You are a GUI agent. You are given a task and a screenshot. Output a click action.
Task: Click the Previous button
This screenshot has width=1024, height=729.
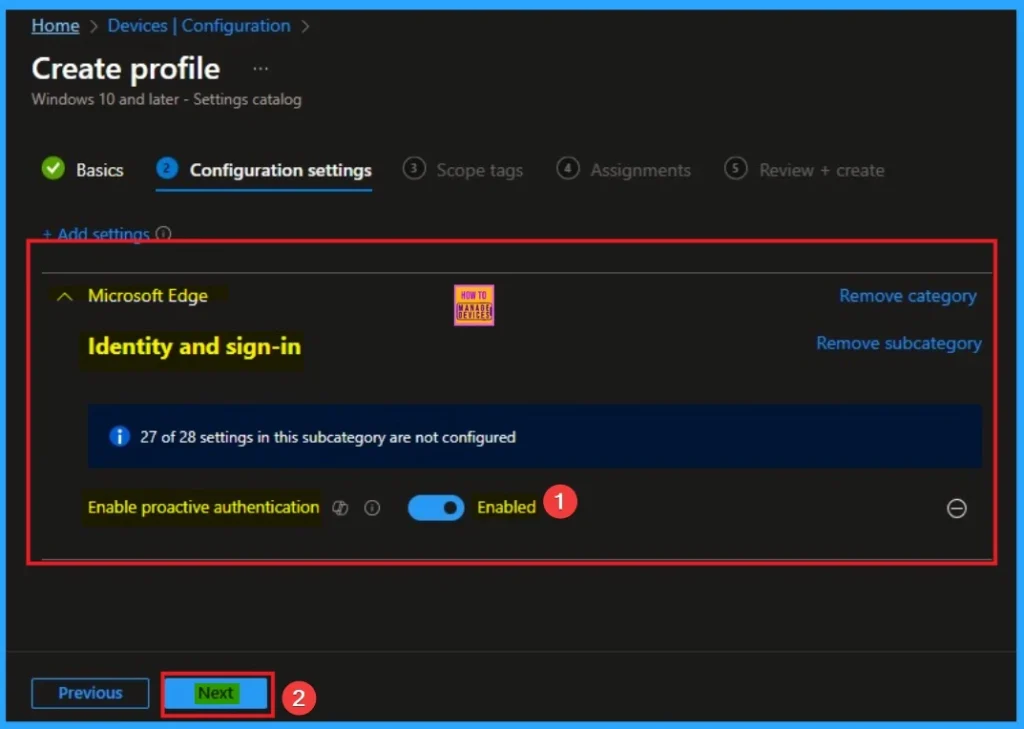click(90, 693)
